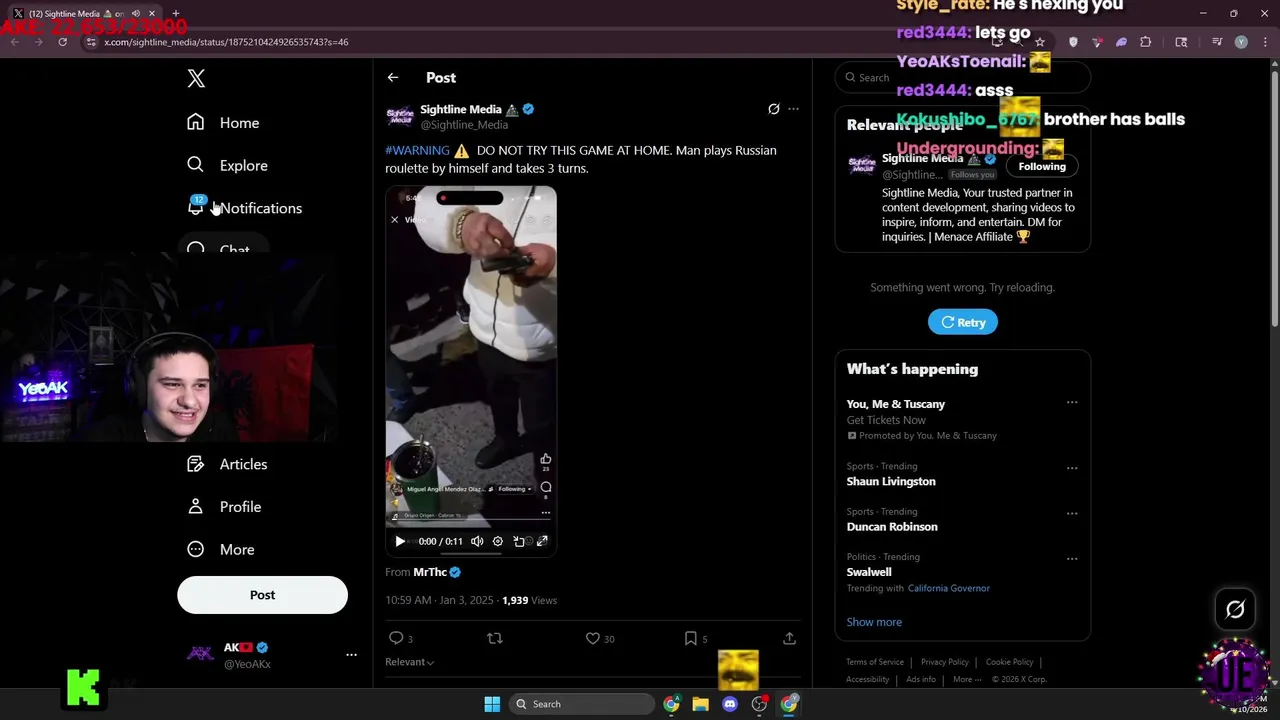Image resolution: width=1280 pixels, height=720 pixels.
Task: Open the Duncan Robinson trending topic
Action: coord(892,527)
